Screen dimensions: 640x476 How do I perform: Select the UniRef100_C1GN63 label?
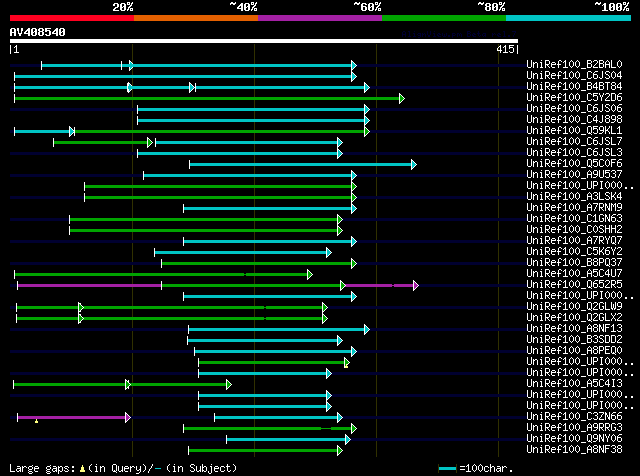(574, 219)
